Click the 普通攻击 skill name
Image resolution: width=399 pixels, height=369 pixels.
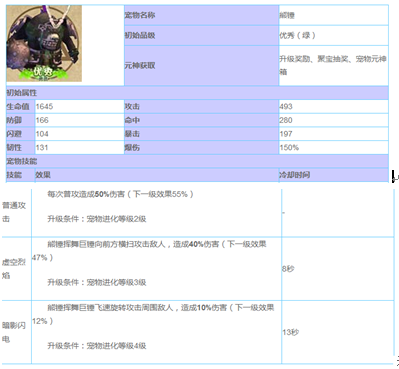click(14, 212)
